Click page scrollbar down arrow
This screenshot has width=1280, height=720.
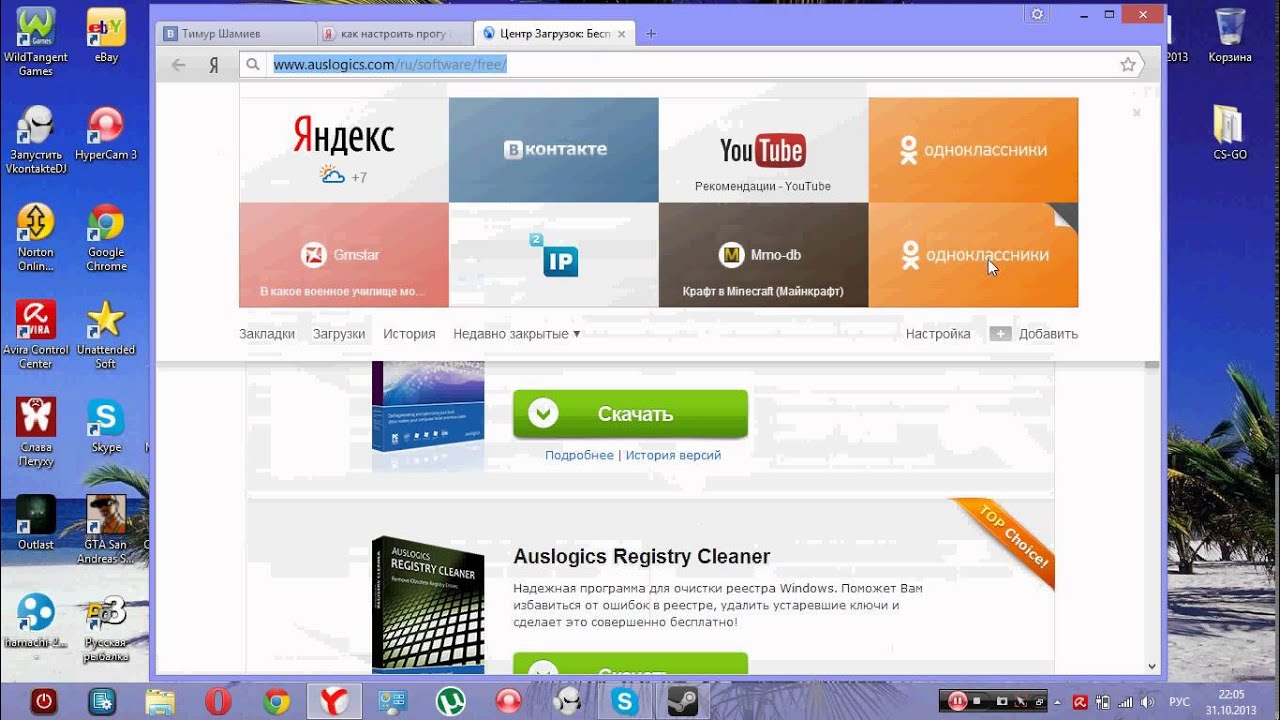pyautogui.click(x=1152, y=666)
